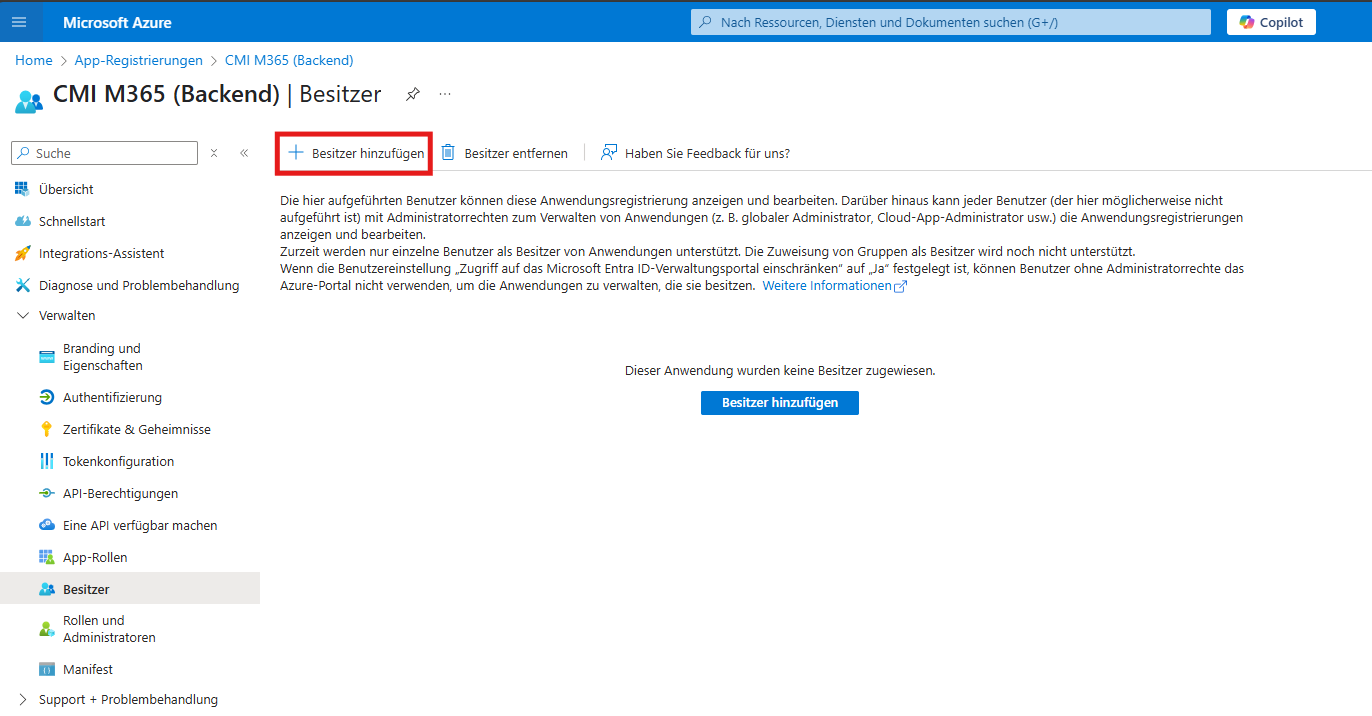Viewport: 1372px width, 716px height.
Task: Click the Zertifikate & Geheimnisse key icon
Action: tap(46, 429)
